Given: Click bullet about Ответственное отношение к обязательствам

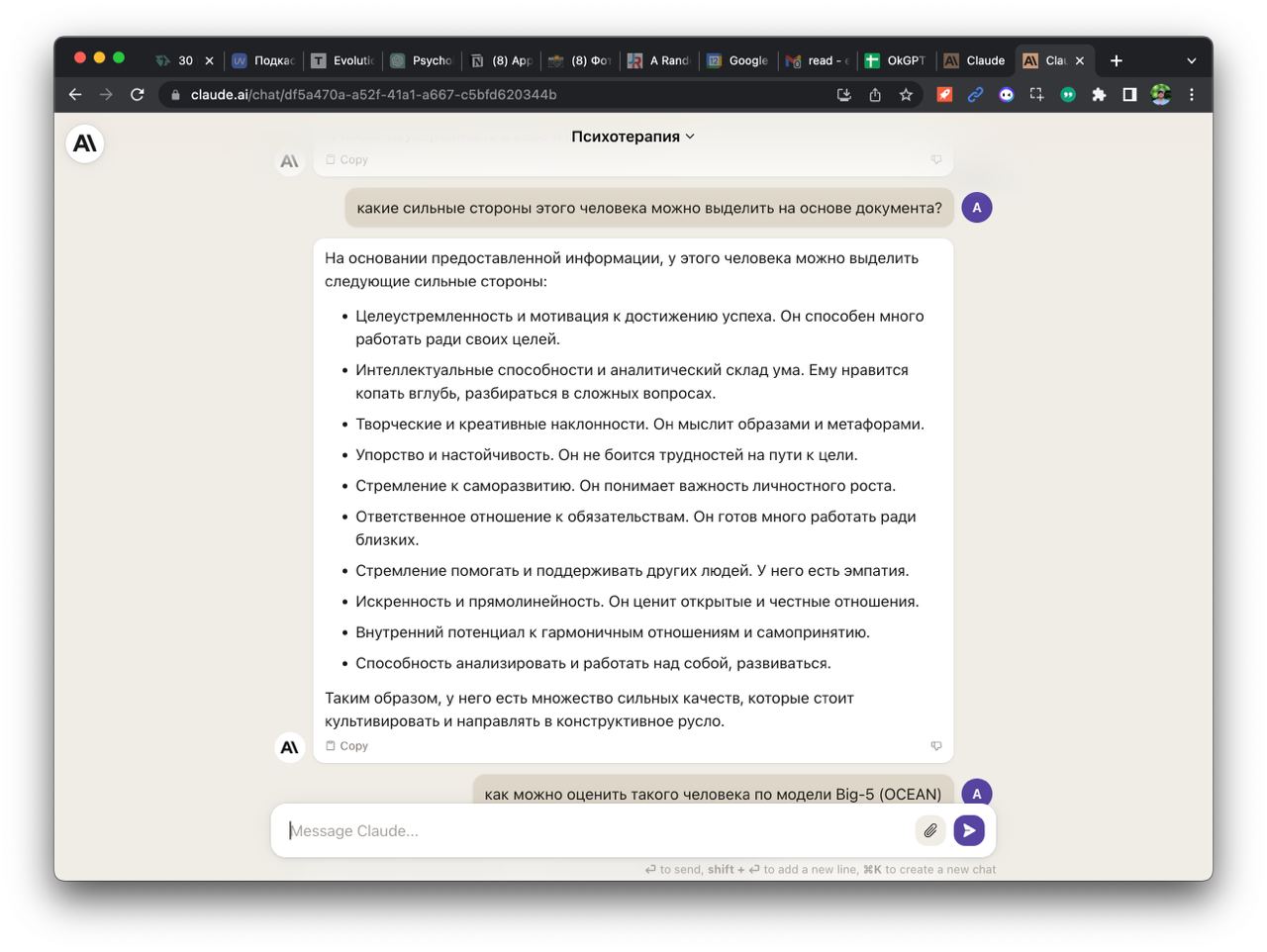Looking at the screenshot, I should coord(635,528).
